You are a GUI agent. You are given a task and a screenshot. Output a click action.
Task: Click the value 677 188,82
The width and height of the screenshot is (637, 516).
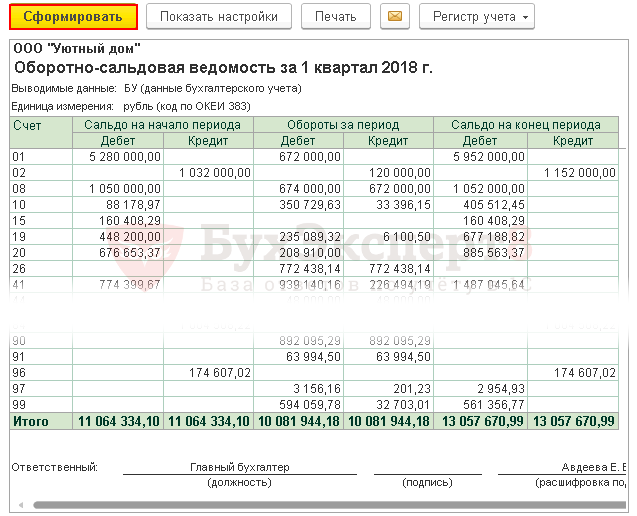click(494, 236)
